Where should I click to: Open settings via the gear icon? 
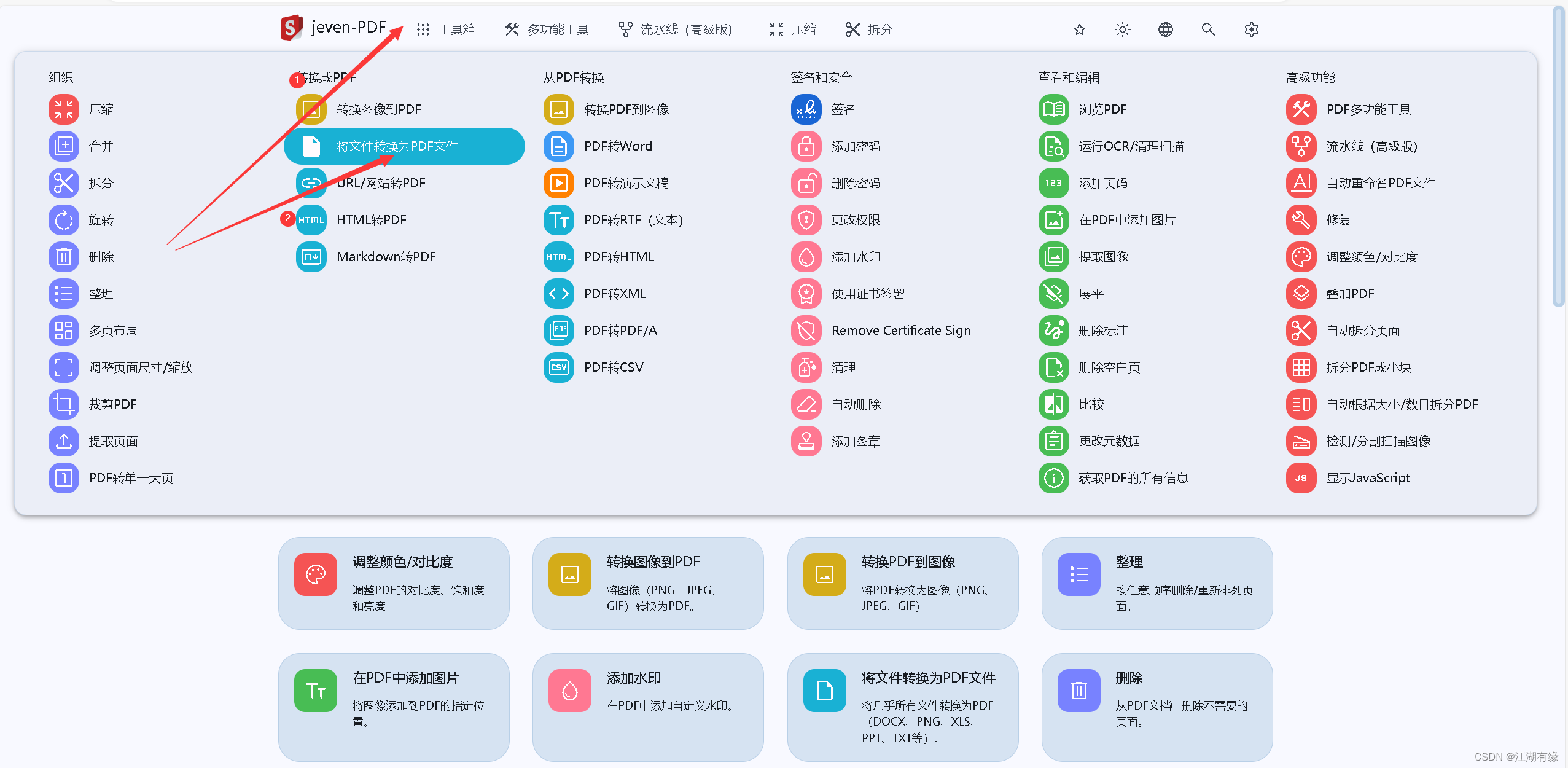[1251, 29]
